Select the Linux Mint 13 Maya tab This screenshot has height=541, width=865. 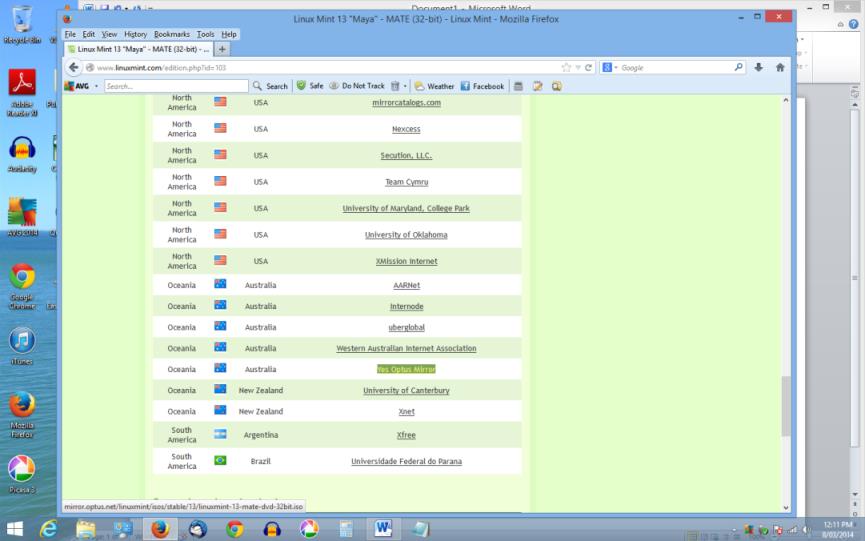tap(138, 49)
